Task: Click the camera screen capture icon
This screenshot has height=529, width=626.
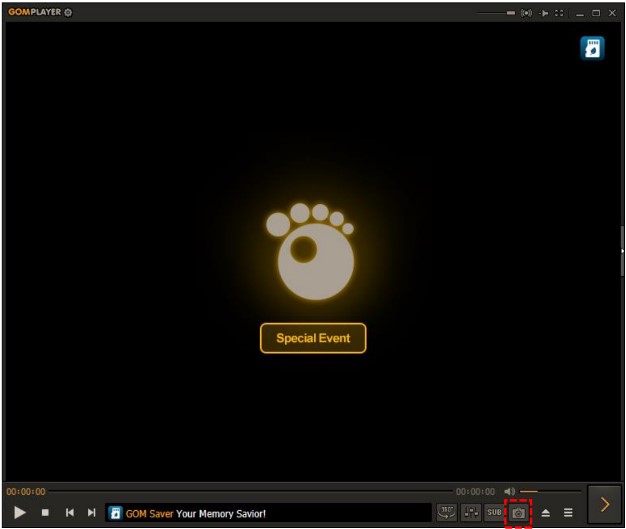Action: [518, 512]
